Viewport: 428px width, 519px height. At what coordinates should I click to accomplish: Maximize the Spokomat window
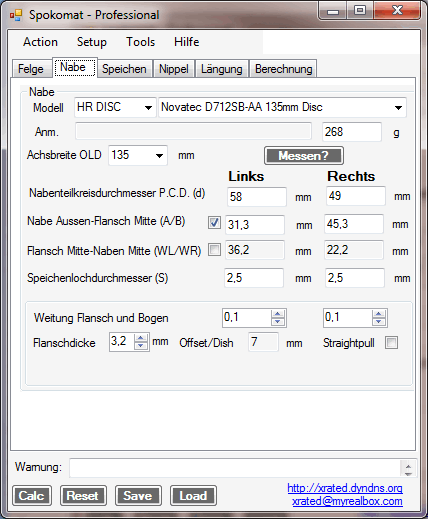pyautogui.click(x=360, y=11)
